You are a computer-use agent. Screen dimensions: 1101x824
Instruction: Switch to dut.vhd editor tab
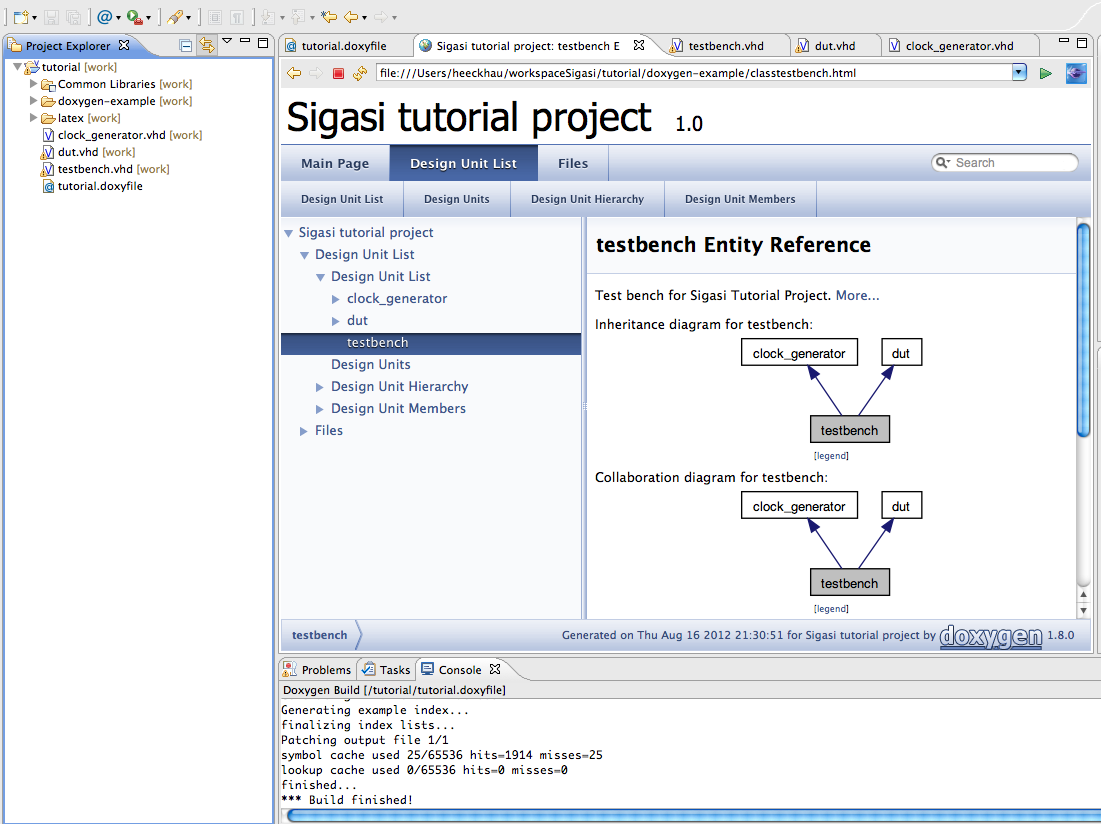click(x=835, y=46)
